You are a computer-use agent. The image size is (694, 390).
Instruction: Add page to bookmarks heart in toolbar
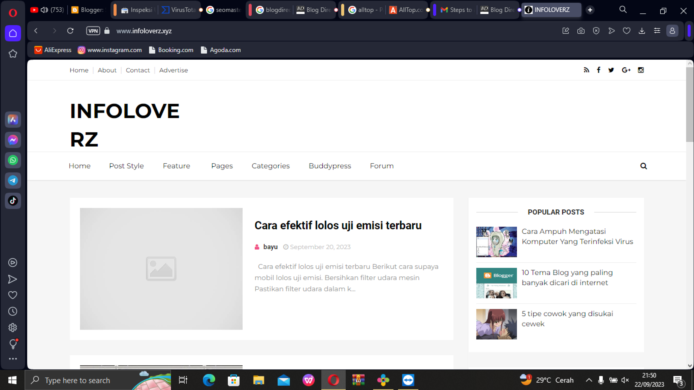(627, 31)
